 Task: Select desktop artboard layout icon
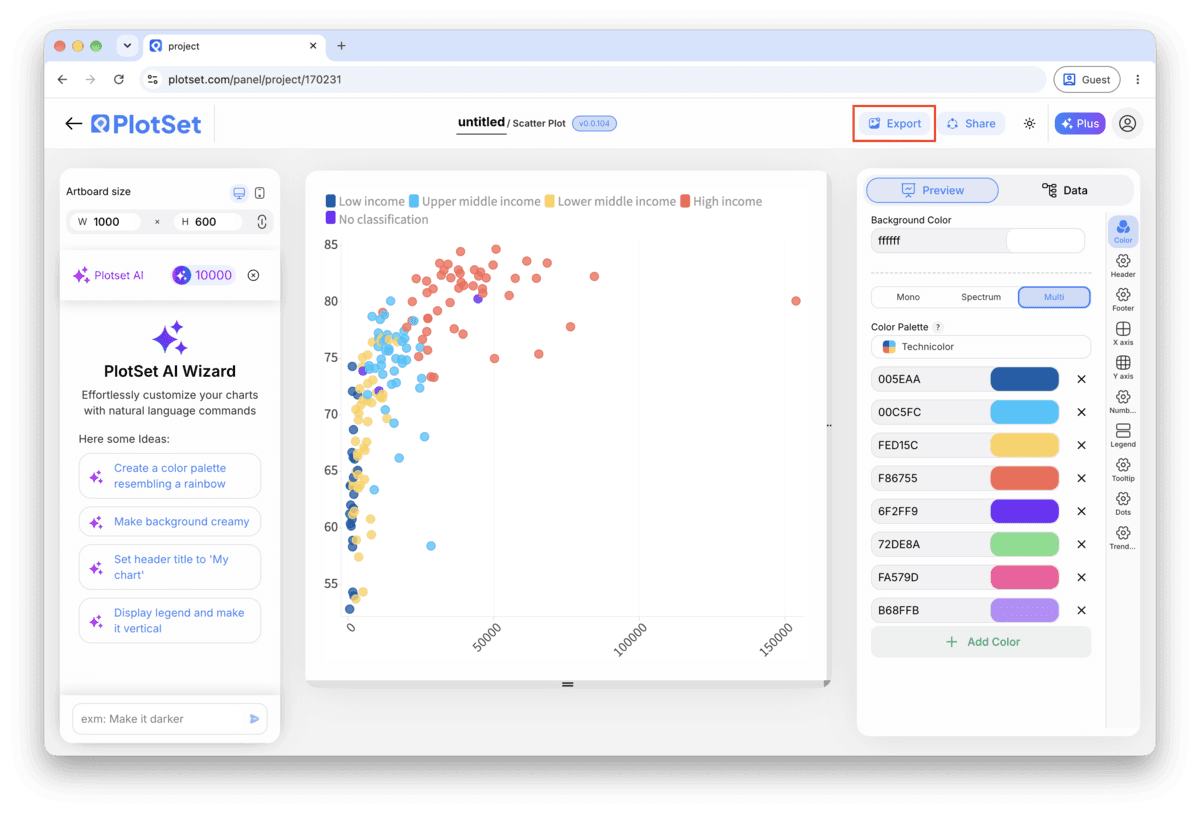(x=239, y=193)
